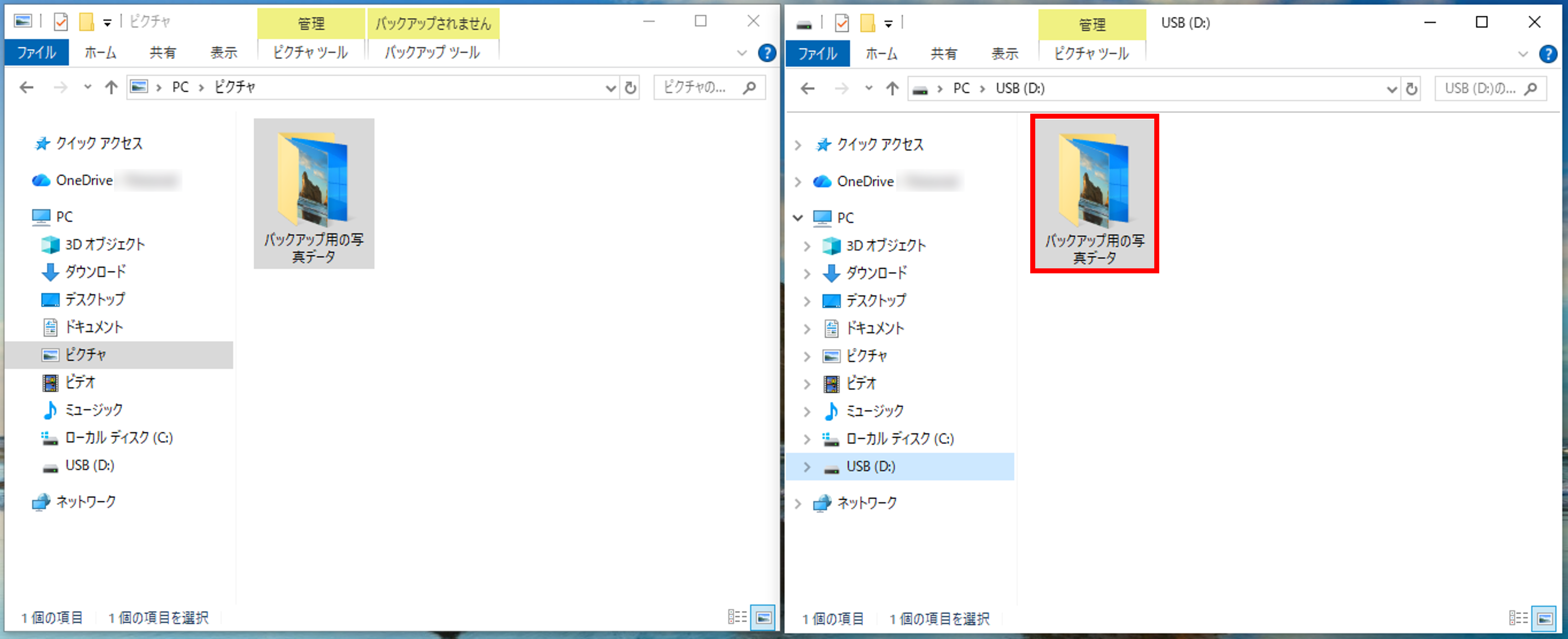Open the バックアップ ツール ribbon tab

coord(432,52)
